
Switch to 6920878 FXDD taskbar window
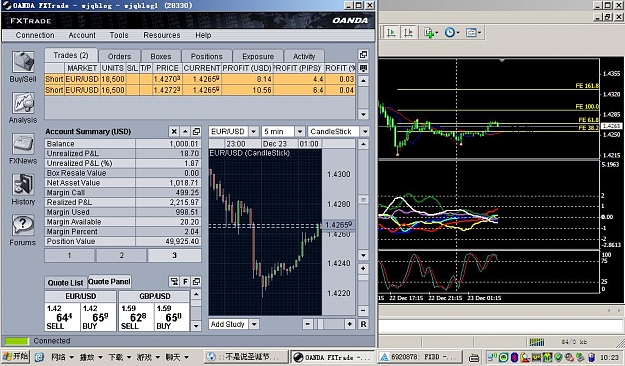point(419,357)
